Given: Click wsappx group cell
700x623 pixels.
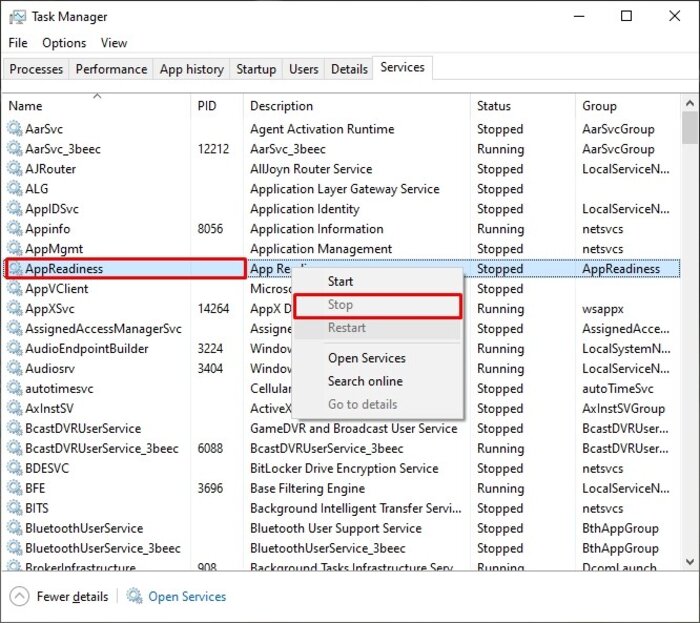Looking at the screenshot, I should click(602, 309).
